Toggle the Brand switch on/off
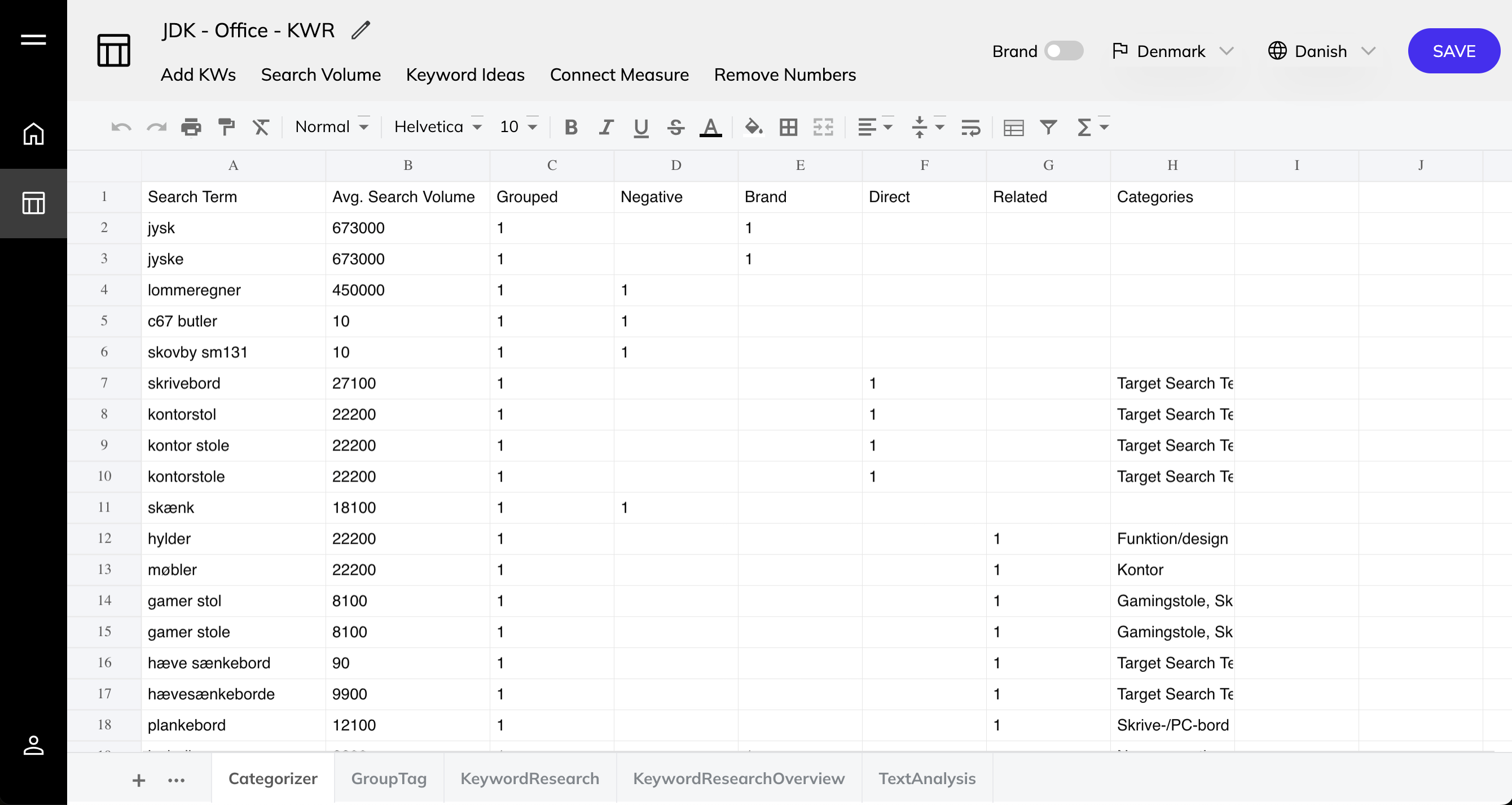The width and height of the screenshot is (1512, 805). tap(1062, 50)
